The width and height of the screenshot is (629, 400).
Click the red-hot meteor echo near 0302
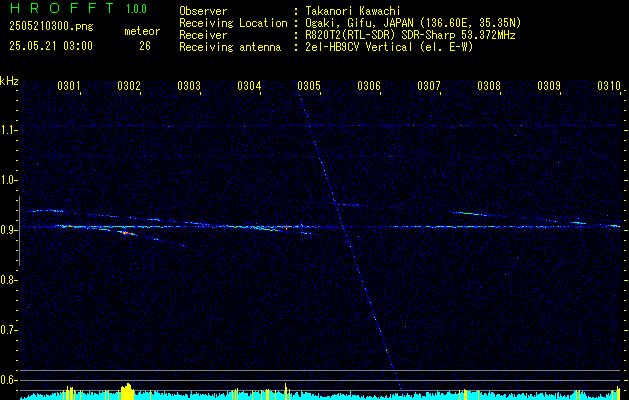point(126,233)
